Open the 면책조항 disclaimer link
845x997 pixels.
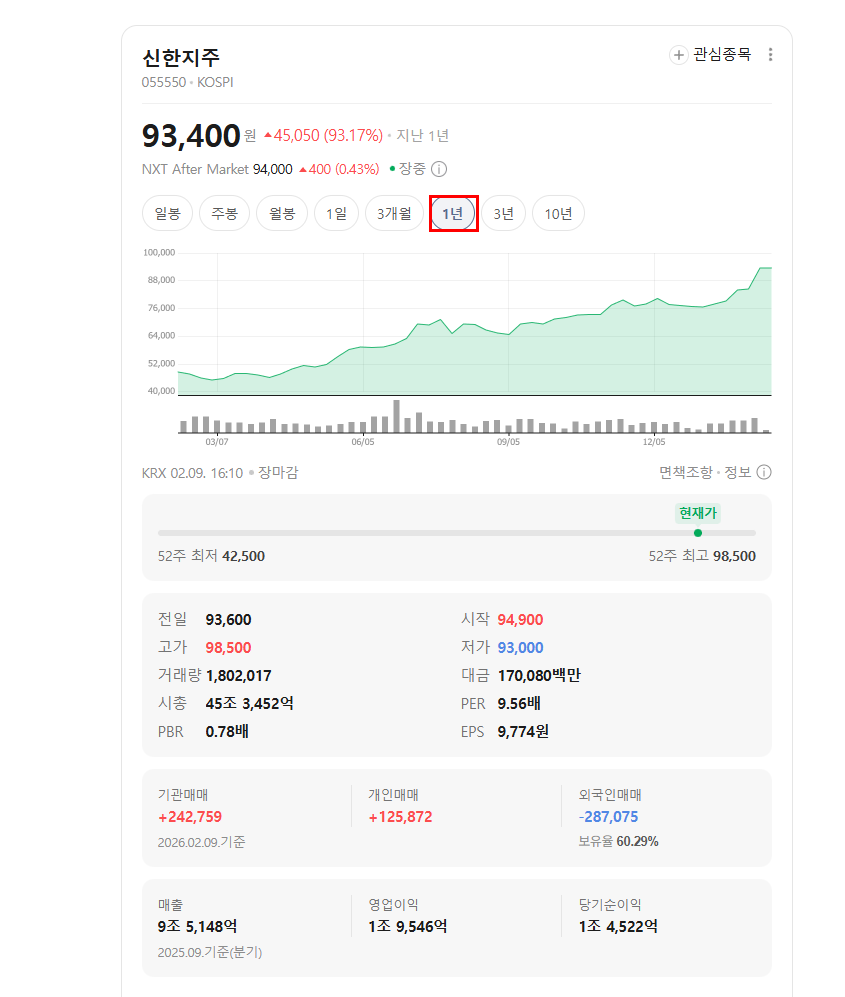pos(686,472)
